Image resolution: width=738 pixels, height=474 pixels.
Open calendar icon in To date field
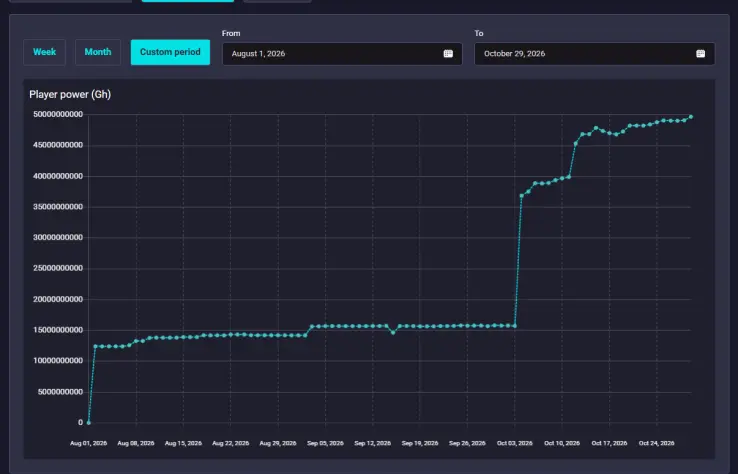point(700,54)
